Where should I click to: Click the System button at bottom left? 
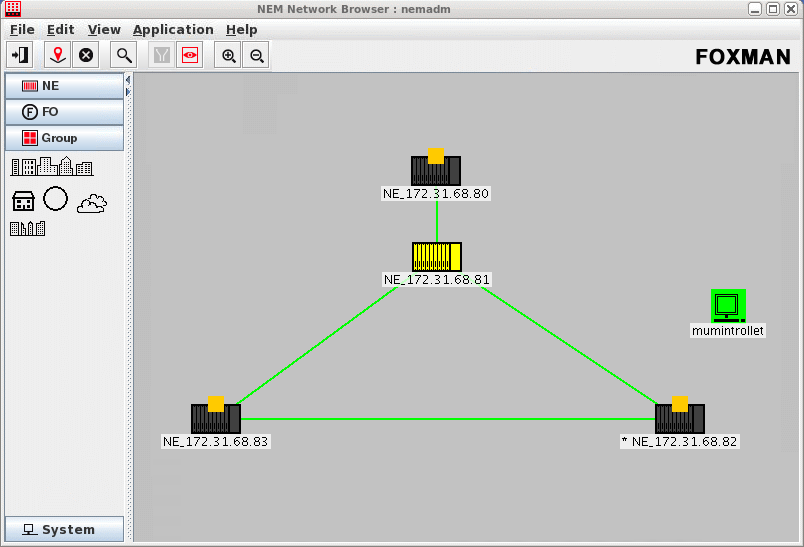[x=64, y=530]
